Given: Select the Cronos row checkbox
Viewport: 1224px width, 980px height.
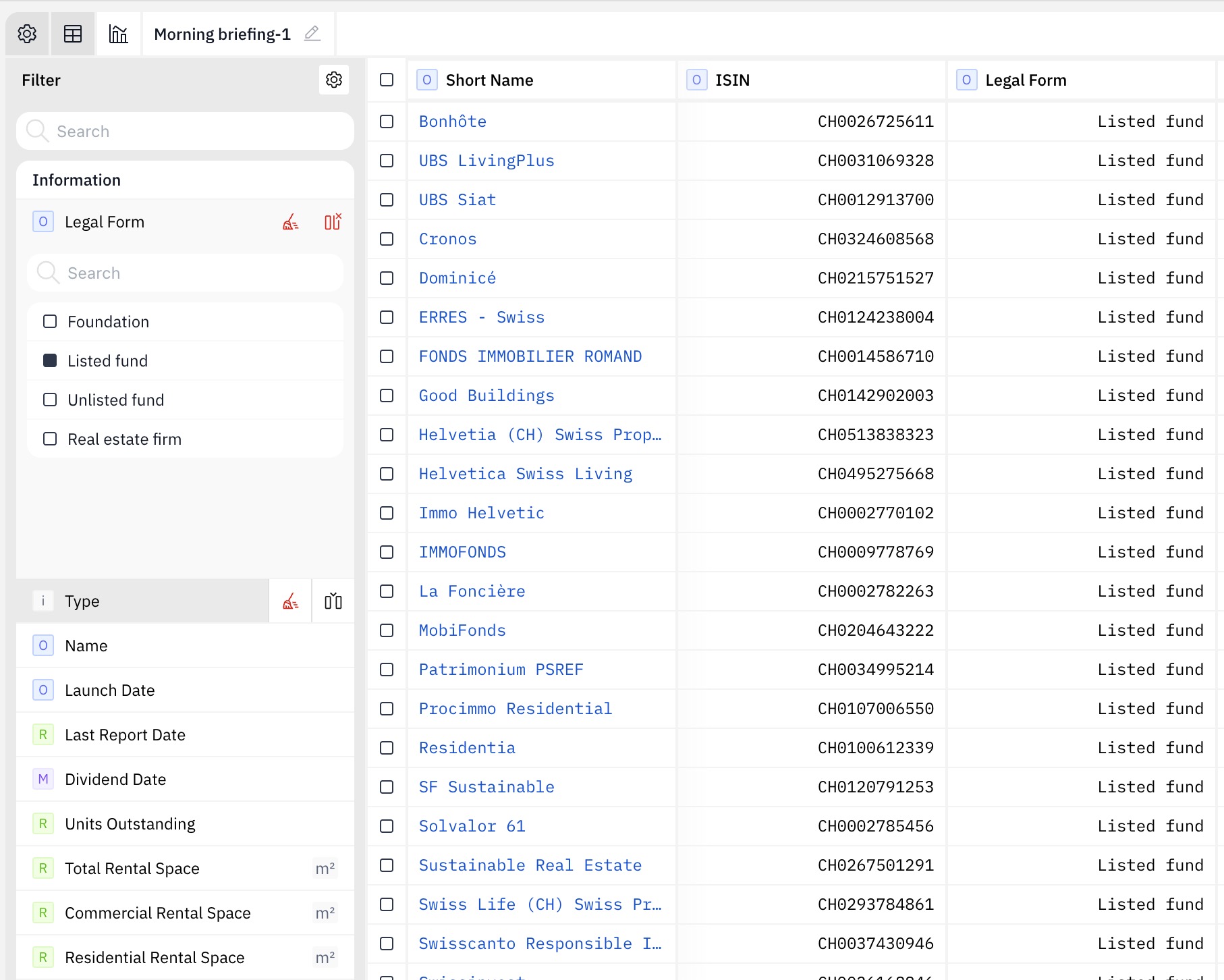Looking at the screenshot, I should [387, 239].
